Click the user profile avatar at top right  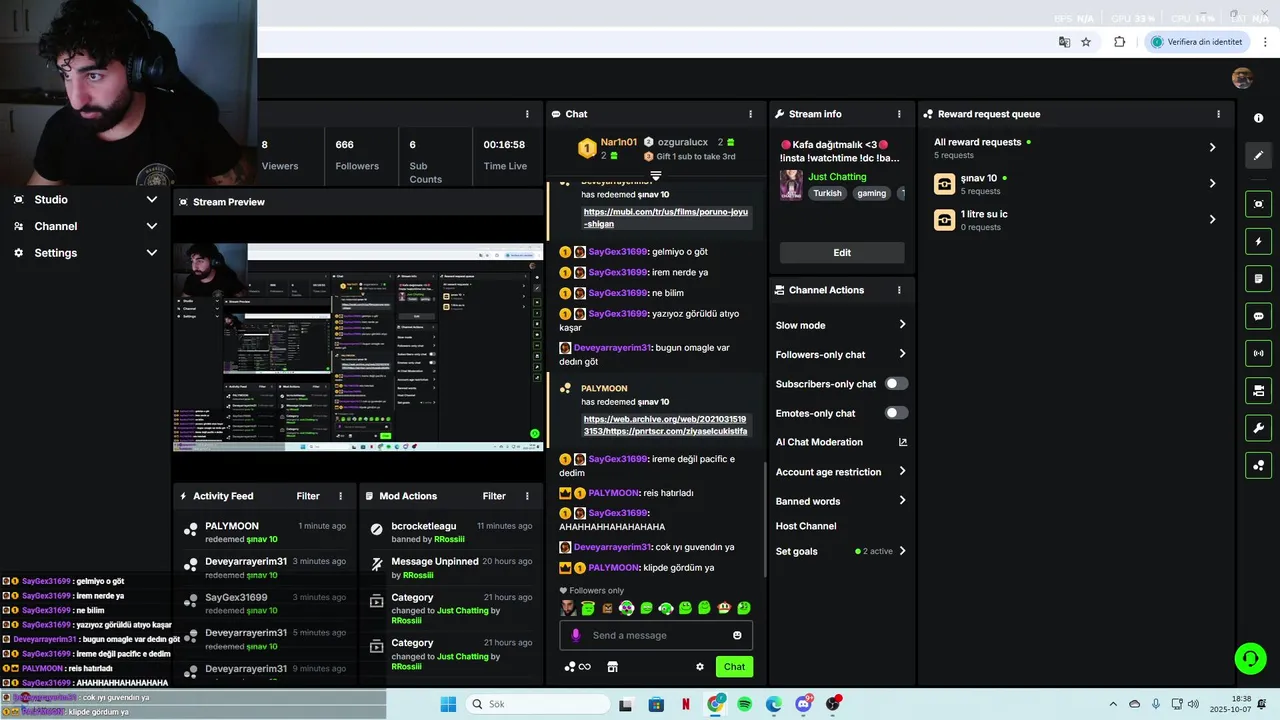(1242, 78)
